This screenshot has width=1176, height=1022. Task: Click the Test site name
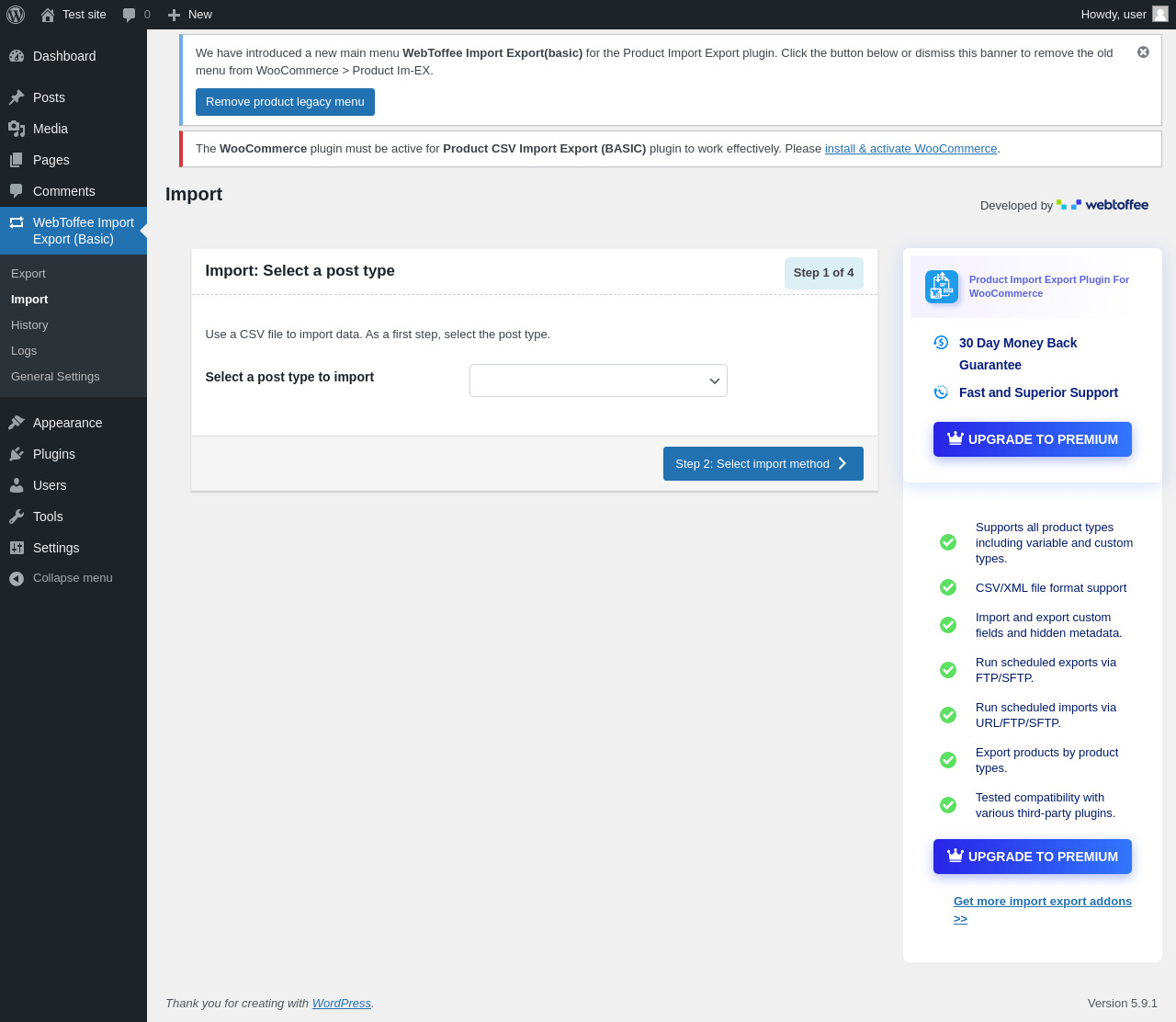pos(85,15)
